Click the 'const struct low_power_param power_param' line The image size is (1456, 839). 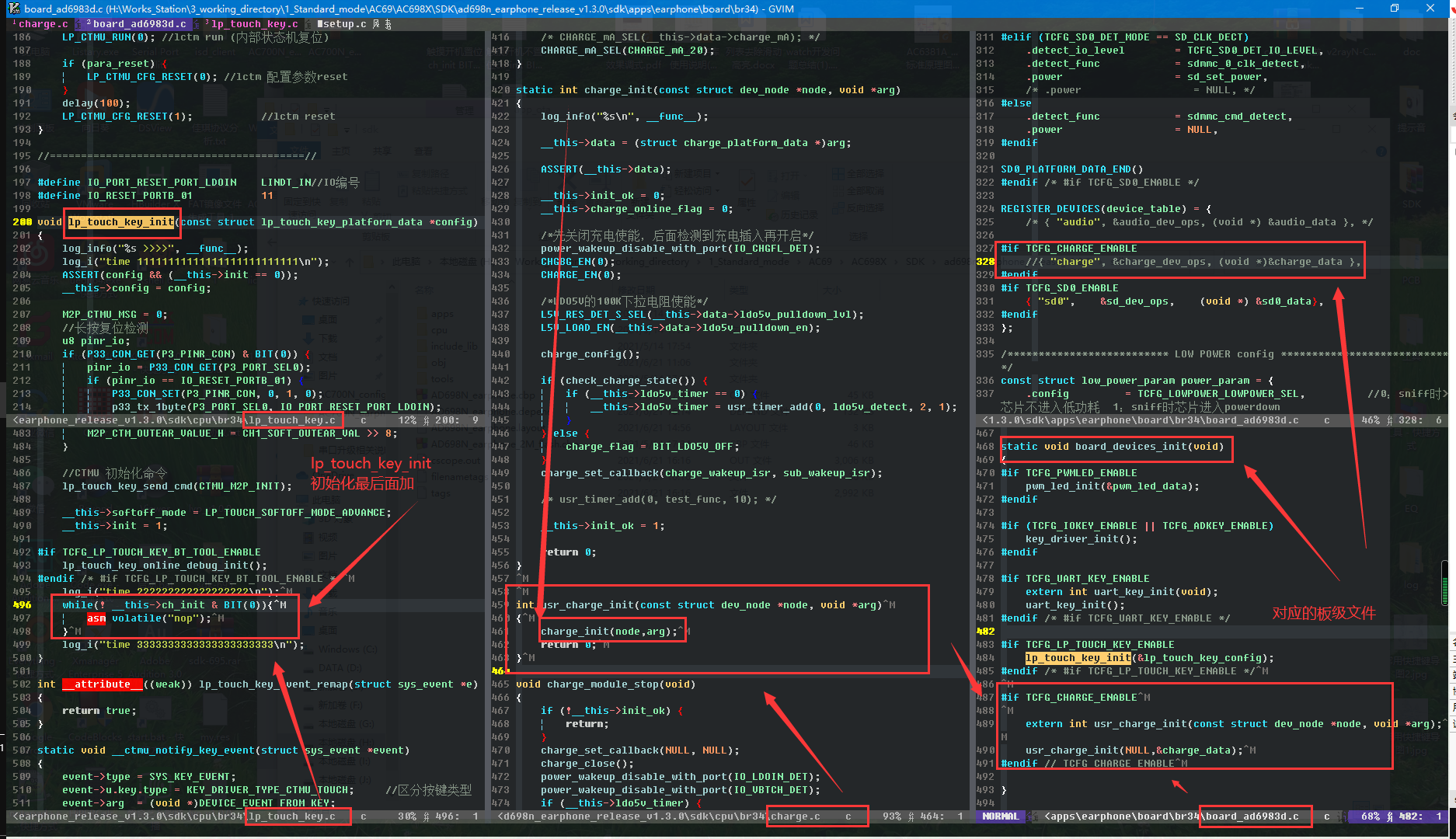pos(1137,381)
